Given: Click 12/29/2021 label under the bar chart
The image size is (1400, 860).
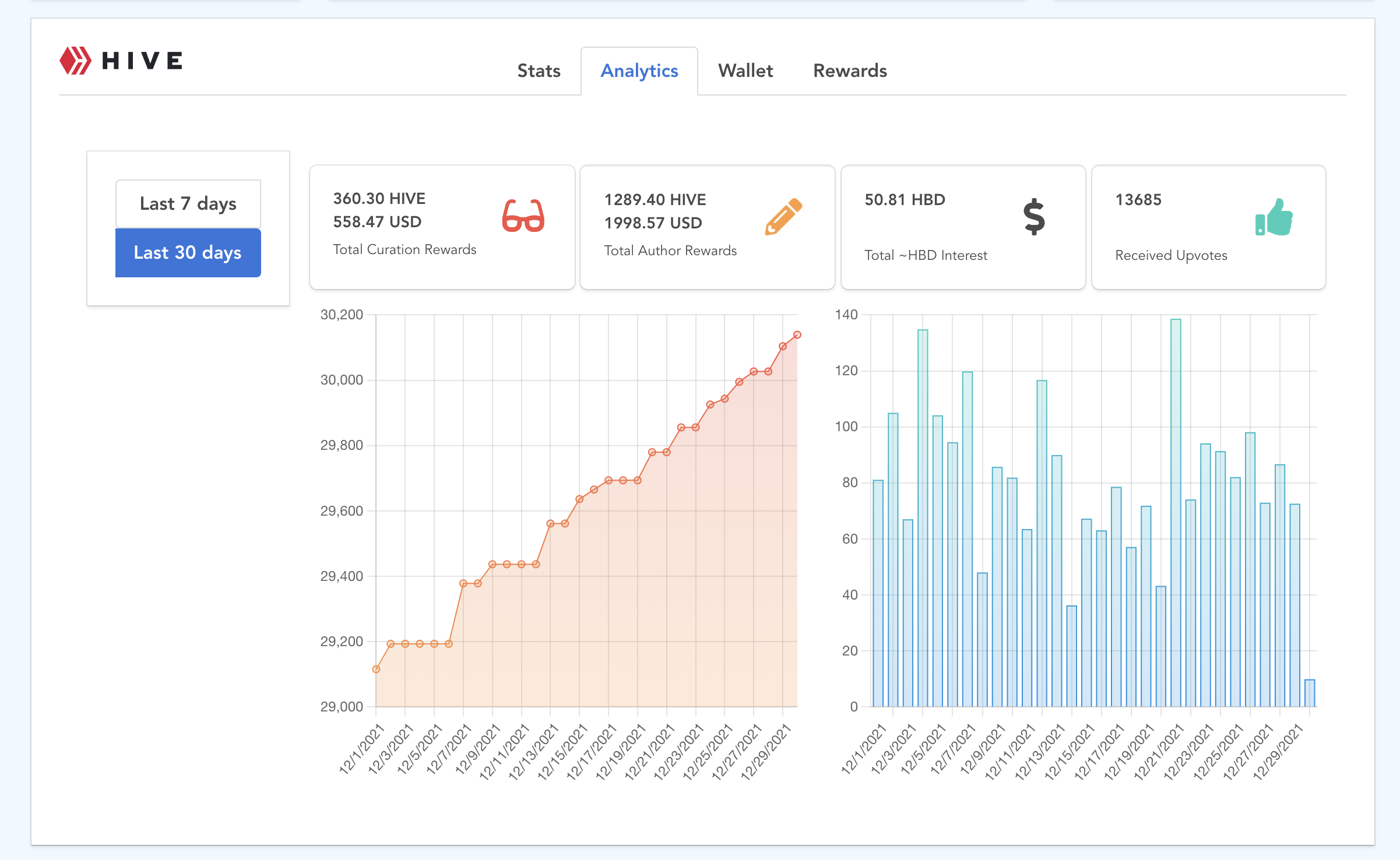Looking at the screenshot, I should (1277, 751).
